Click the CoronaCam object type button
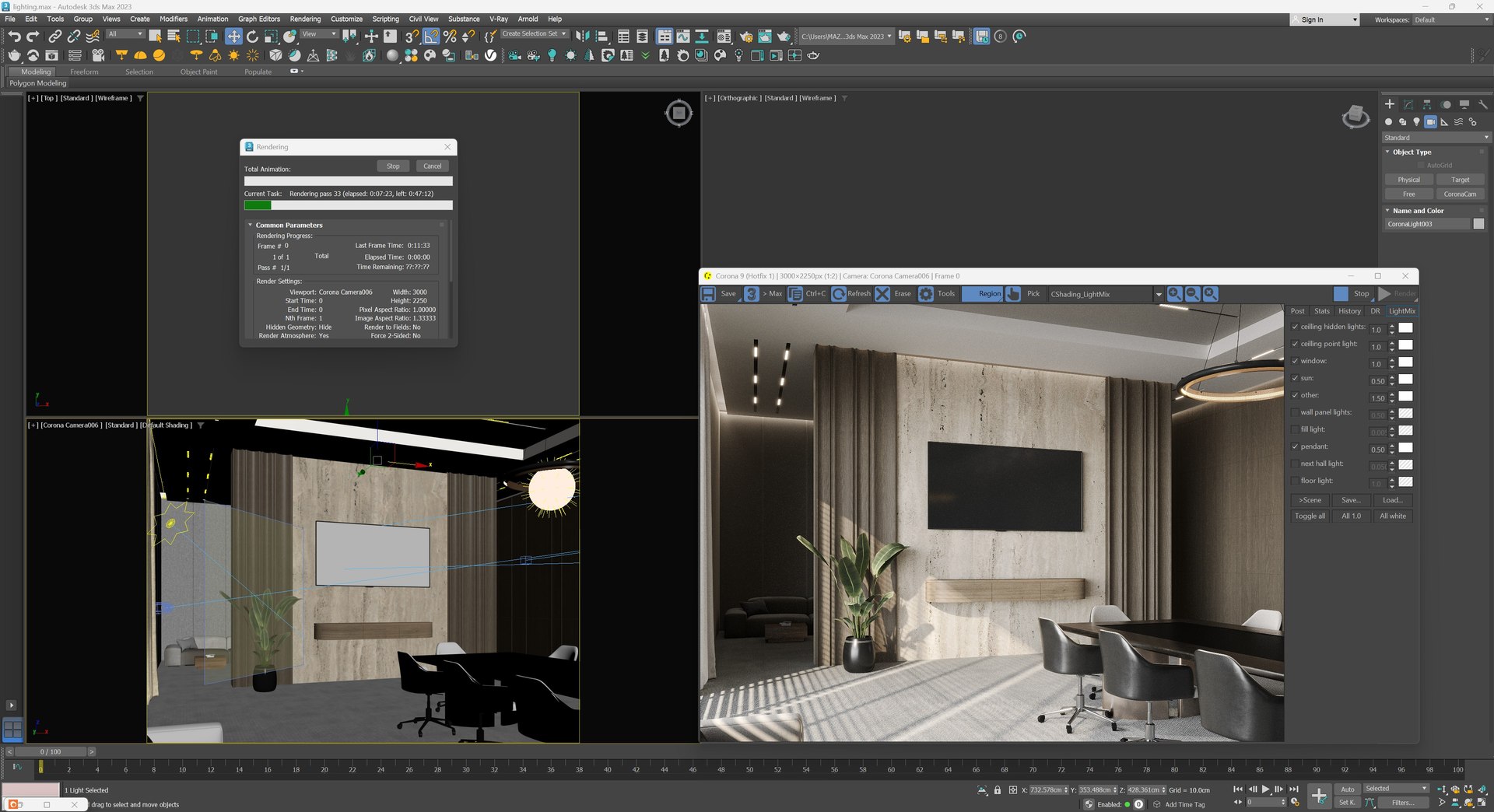Image resolution: width=1494 pixels, height=812 pixels. (1460, 194)
